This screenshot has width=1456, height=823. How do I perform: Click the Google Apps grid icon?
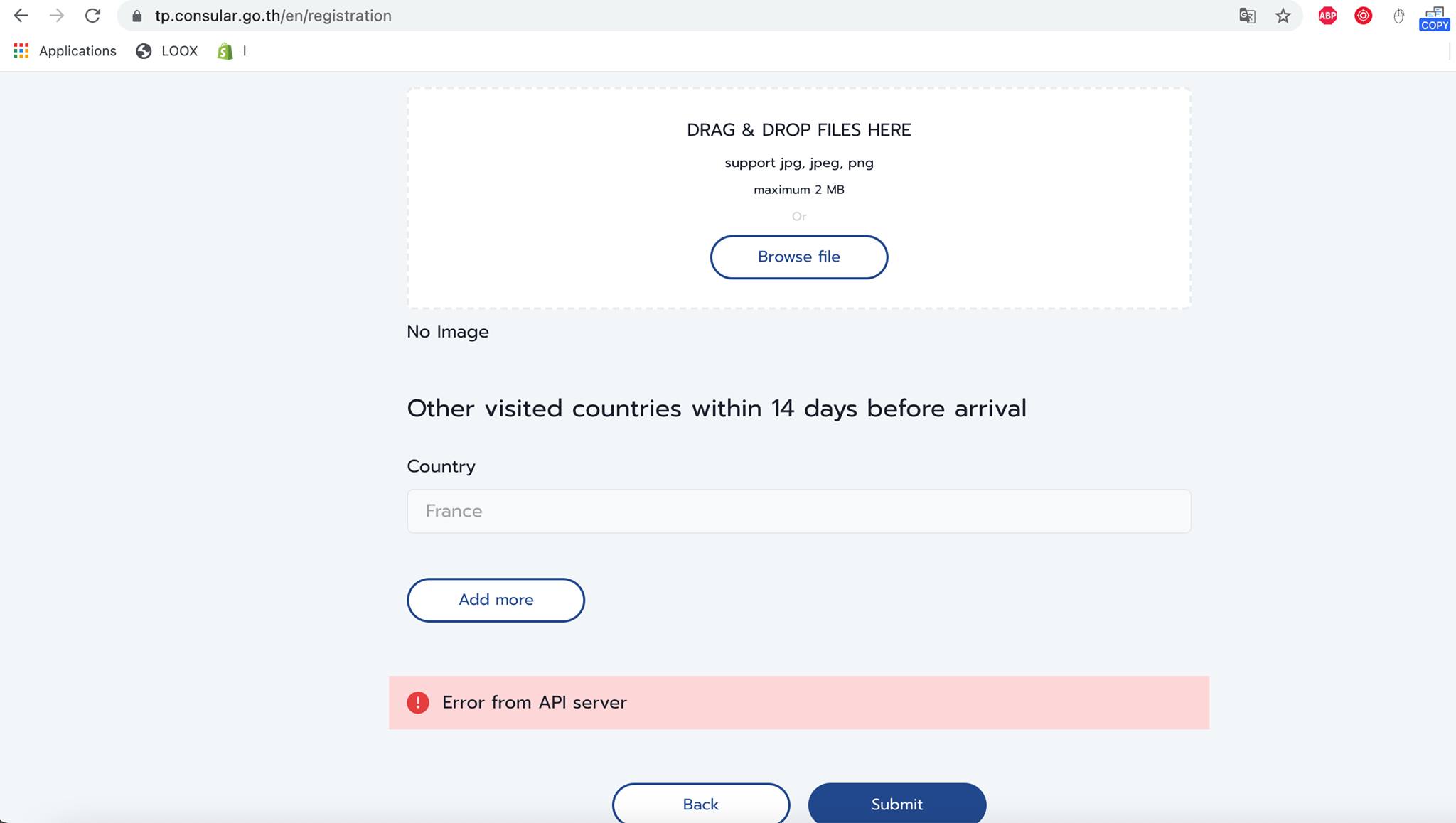pos(20,51)
